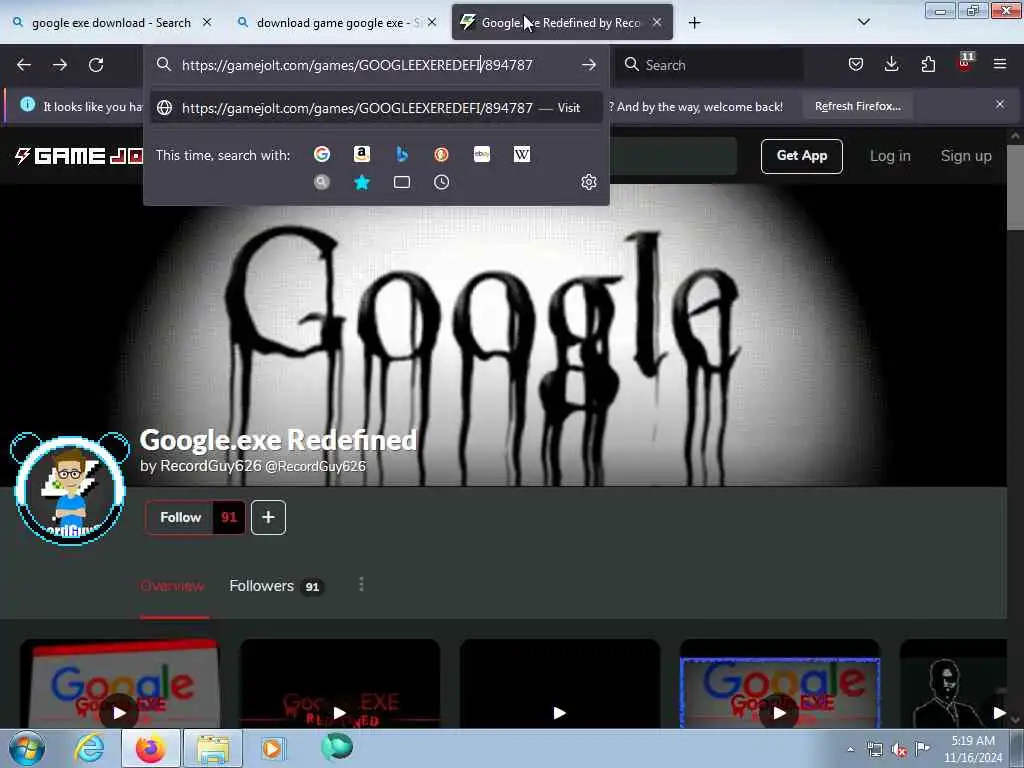Search this time with DuckDuckGo
This screenshot has width=1024, height=768.
point(441,154)
